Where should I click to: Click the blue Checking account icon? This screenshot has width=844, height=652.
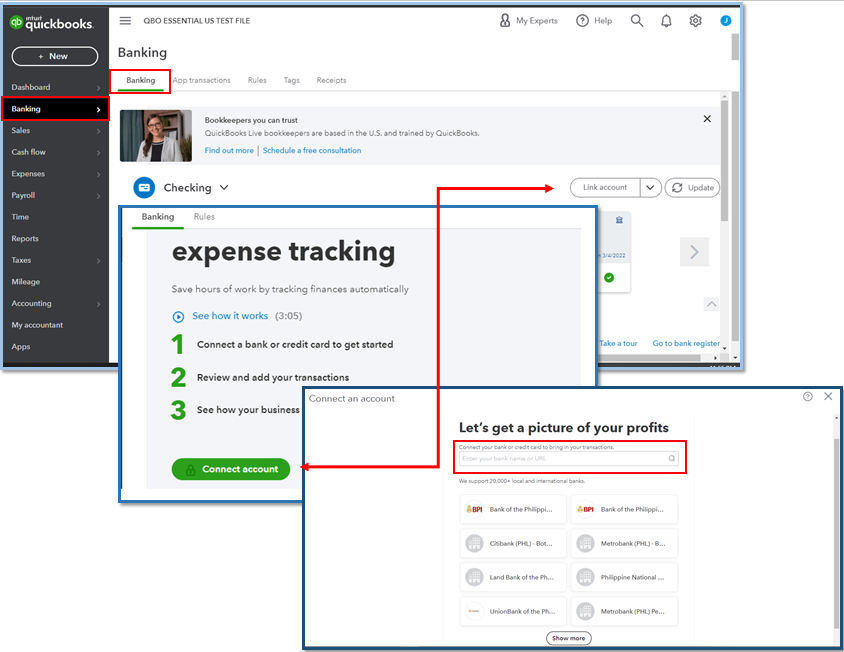(144, 187)
